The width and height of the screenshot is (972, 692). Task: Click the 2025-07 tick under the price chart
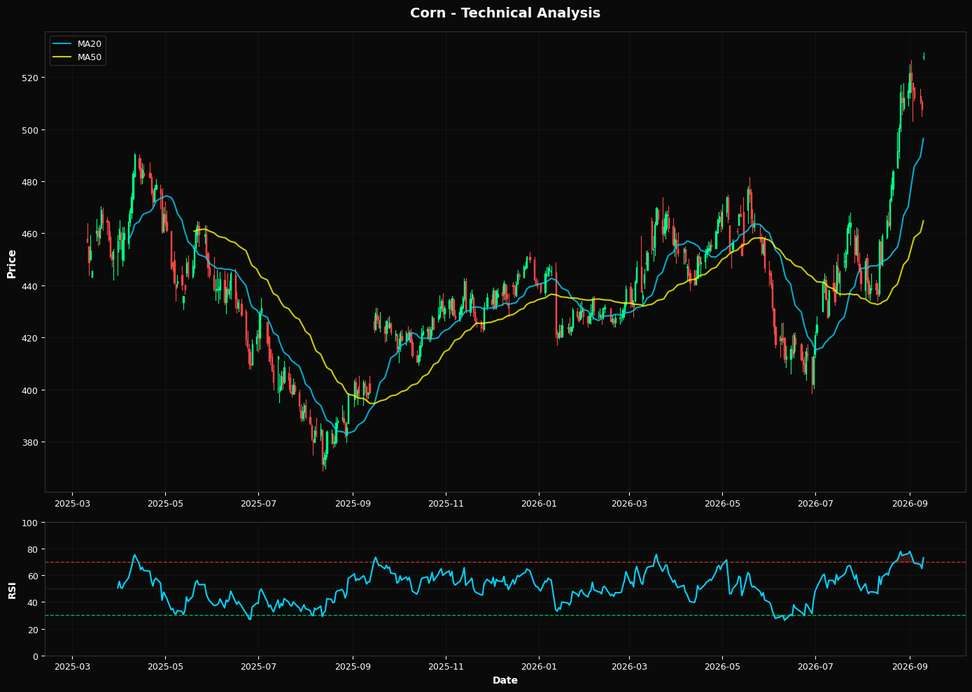(258, 503)
